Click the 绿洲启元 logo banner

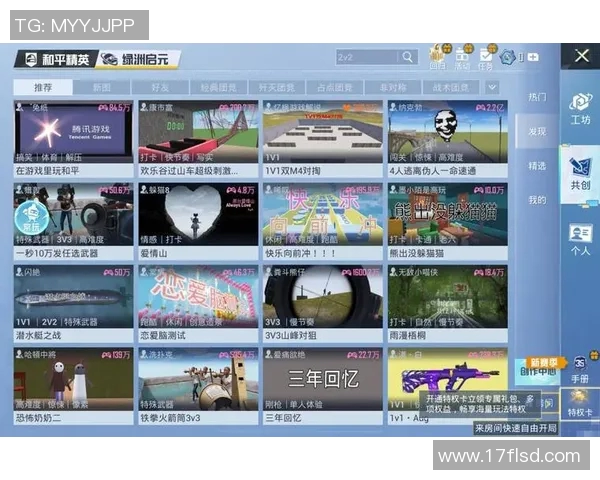click(139, 59)
